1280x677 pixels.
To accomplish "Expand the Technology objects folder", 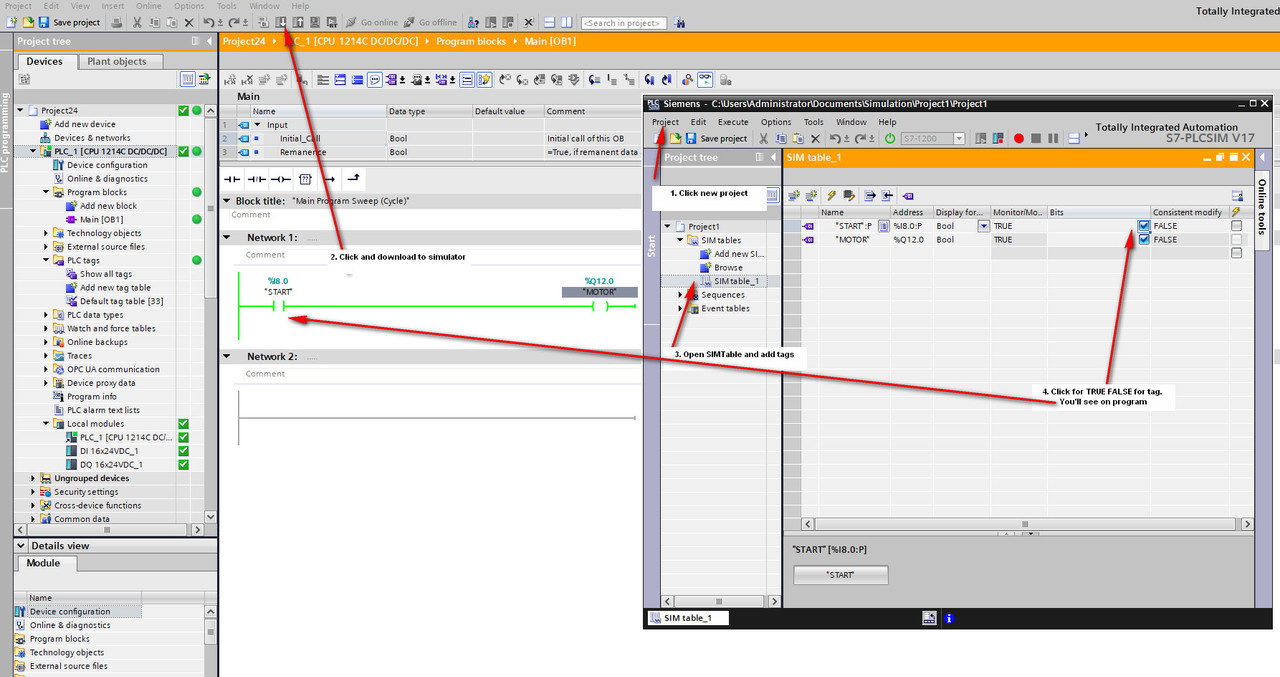I will point(46,233).
